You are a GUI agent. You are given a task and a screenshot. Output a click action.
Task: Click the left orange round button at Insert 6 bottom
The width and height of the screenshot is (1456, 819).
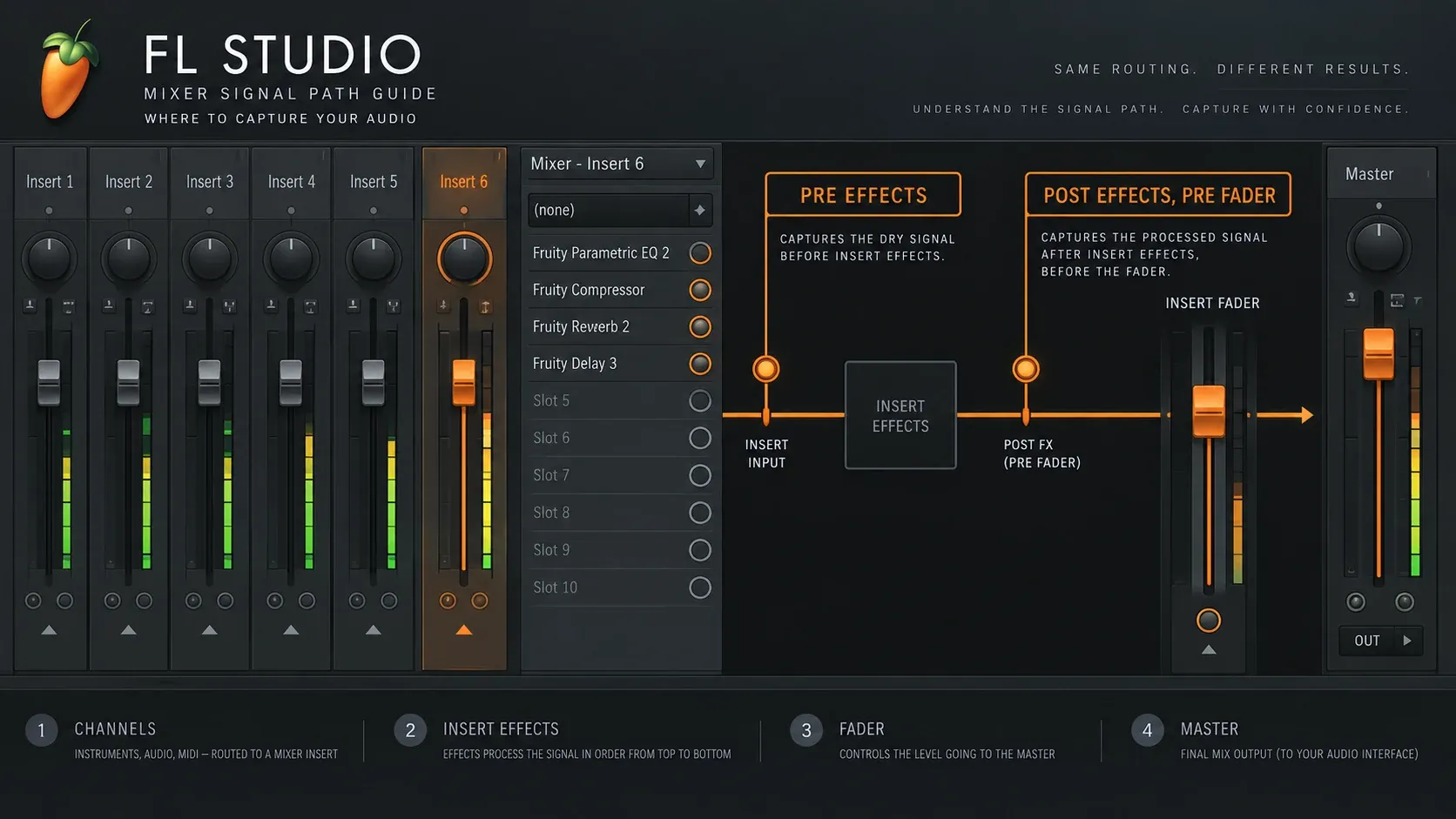pos(448,601)
